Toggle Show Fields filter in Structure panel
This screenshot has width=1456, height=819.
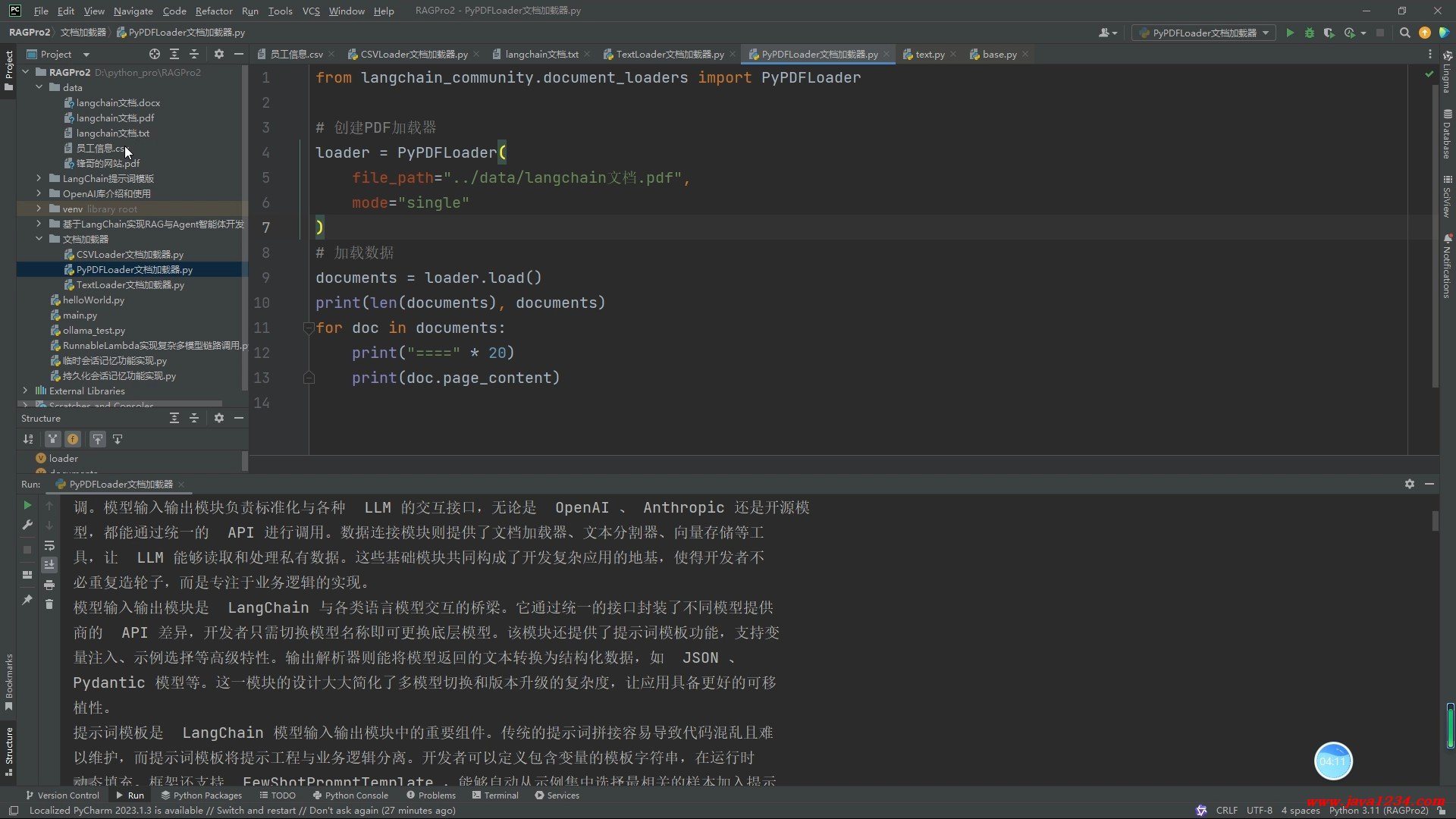pyautogui.click(x=72, y=439)
